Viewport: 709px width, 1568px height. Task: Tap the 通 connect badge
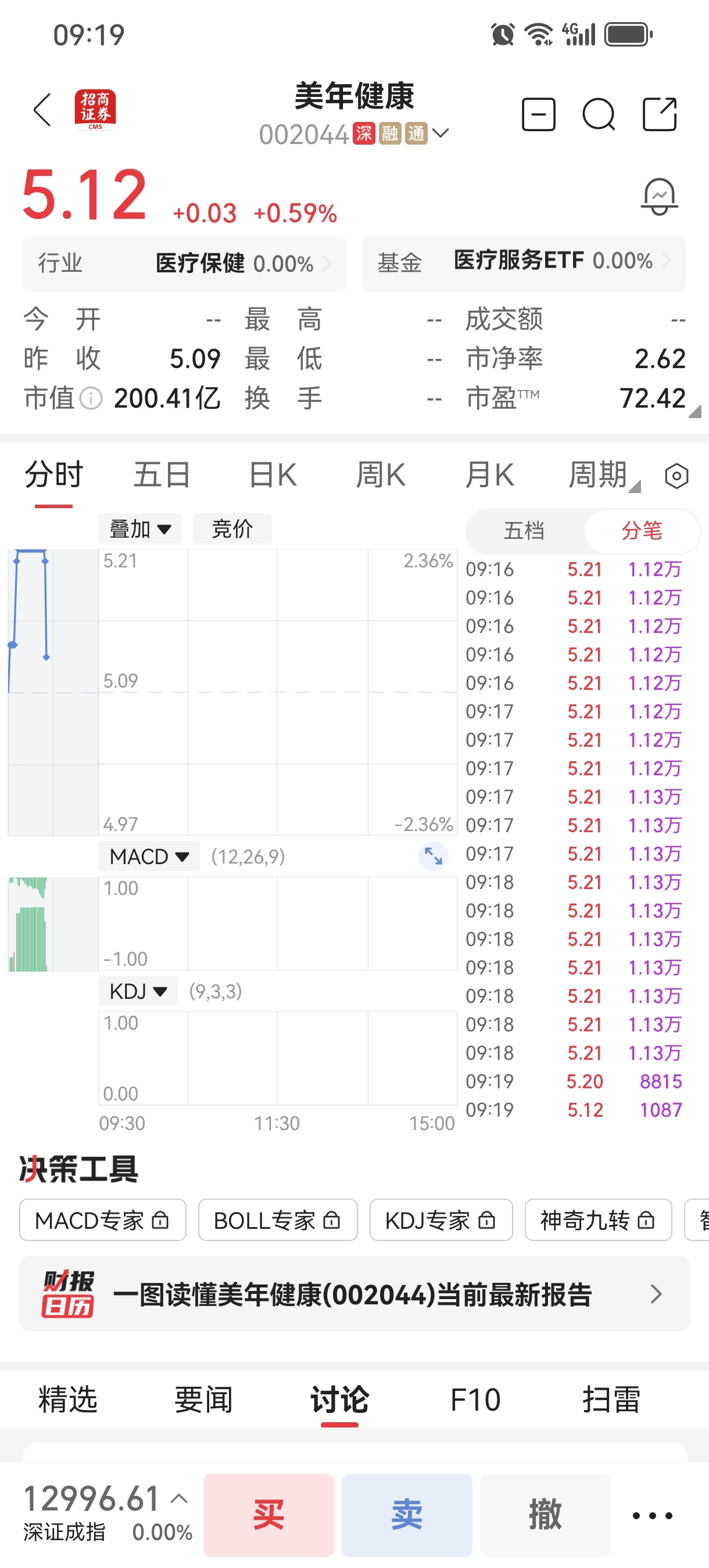[x=416, y=134]
